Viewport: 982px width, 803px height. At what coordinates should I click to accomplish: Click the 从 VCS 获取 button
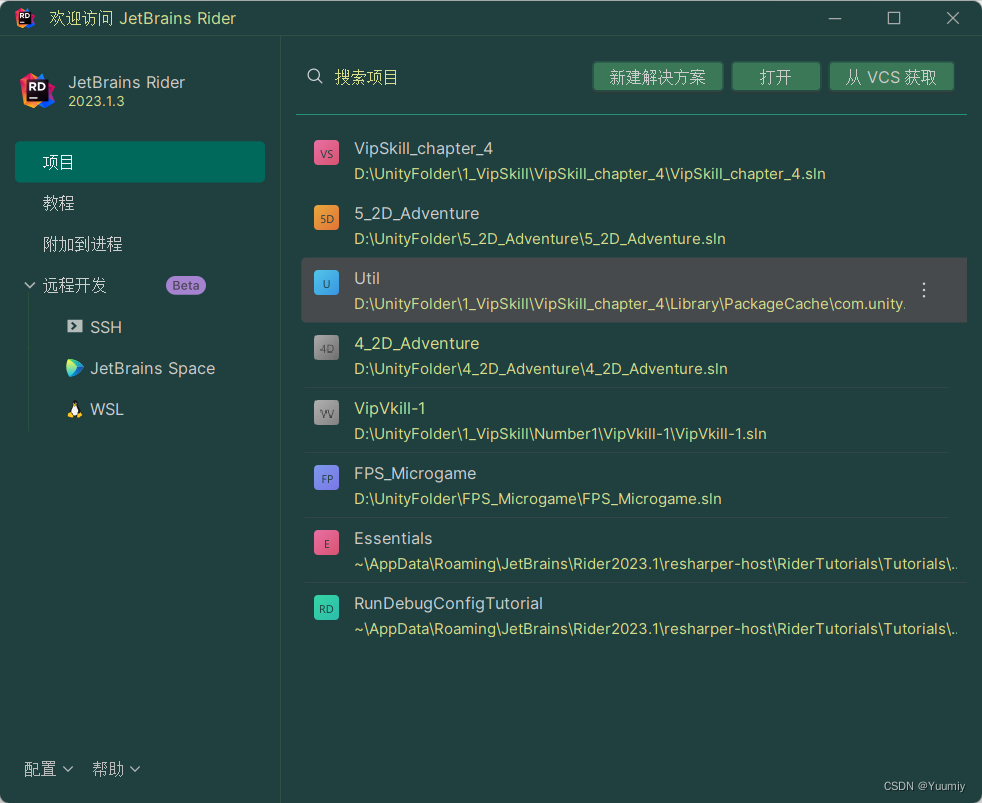point(891,76)
